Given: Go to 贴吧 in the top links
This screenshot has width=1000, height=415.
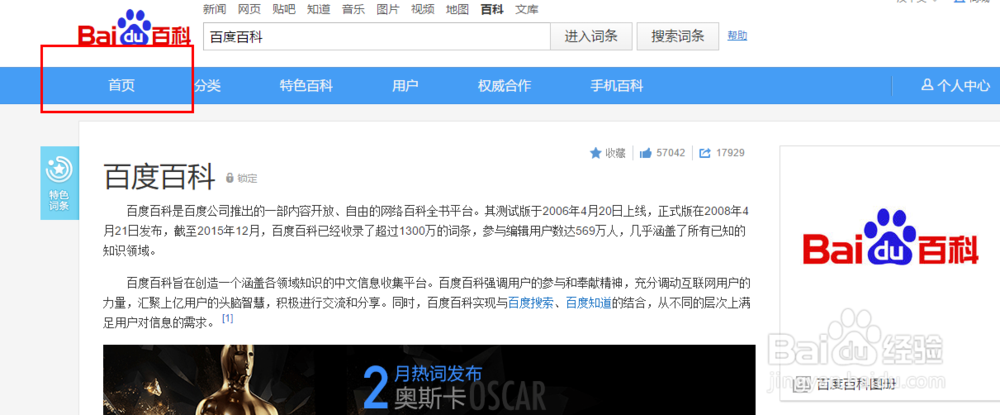Looking at the screenshot, I should [x=283, y=9].
